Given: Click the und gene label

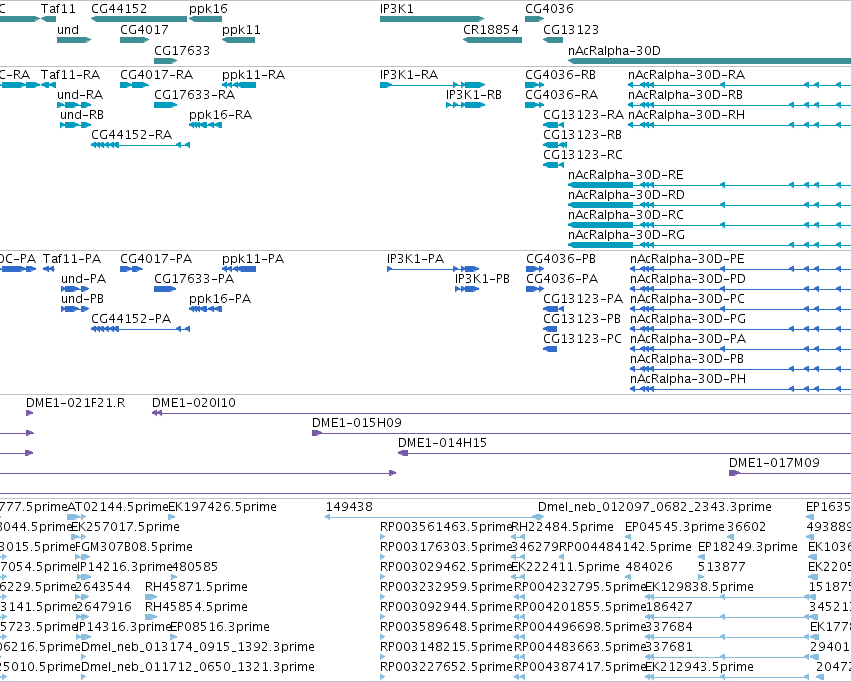Looking at the screenshot, I should [68, 30].
